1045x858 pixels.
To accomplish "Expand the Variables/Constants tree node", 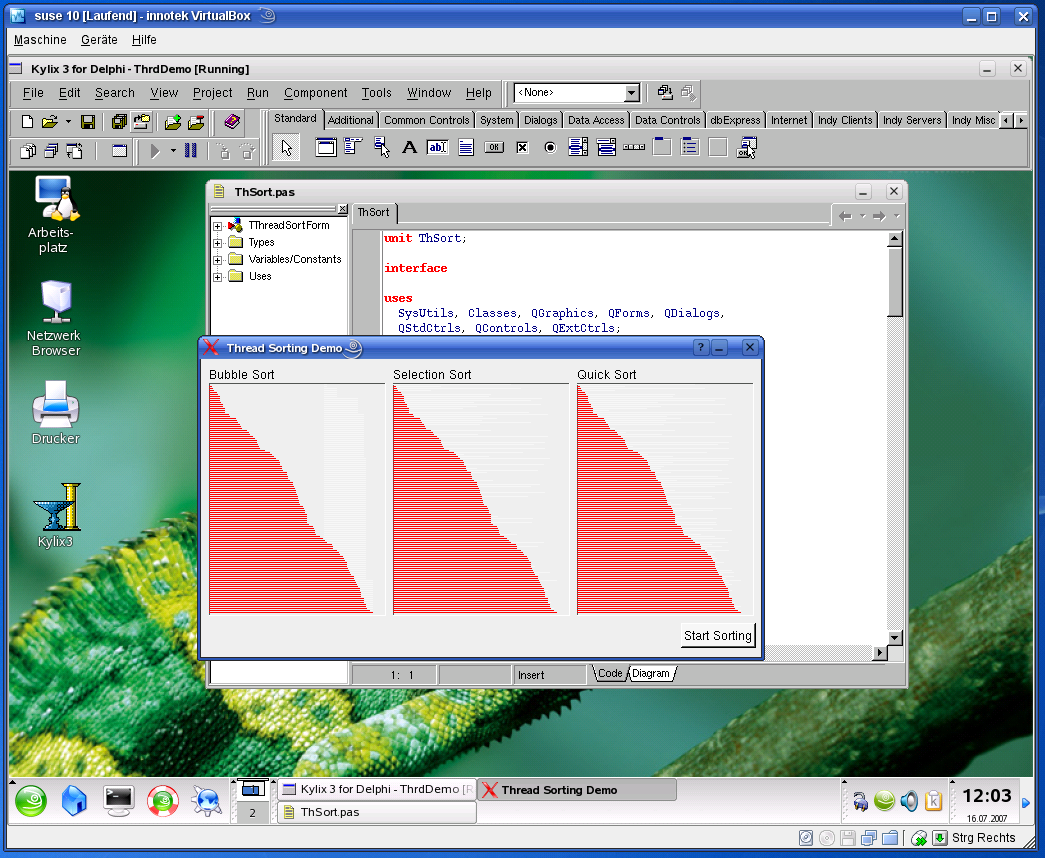I will coord(217,260).
